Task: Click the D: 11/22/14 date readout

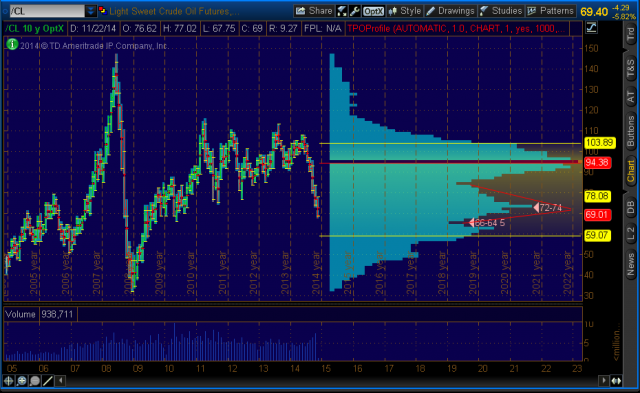Action: [93, 29]
